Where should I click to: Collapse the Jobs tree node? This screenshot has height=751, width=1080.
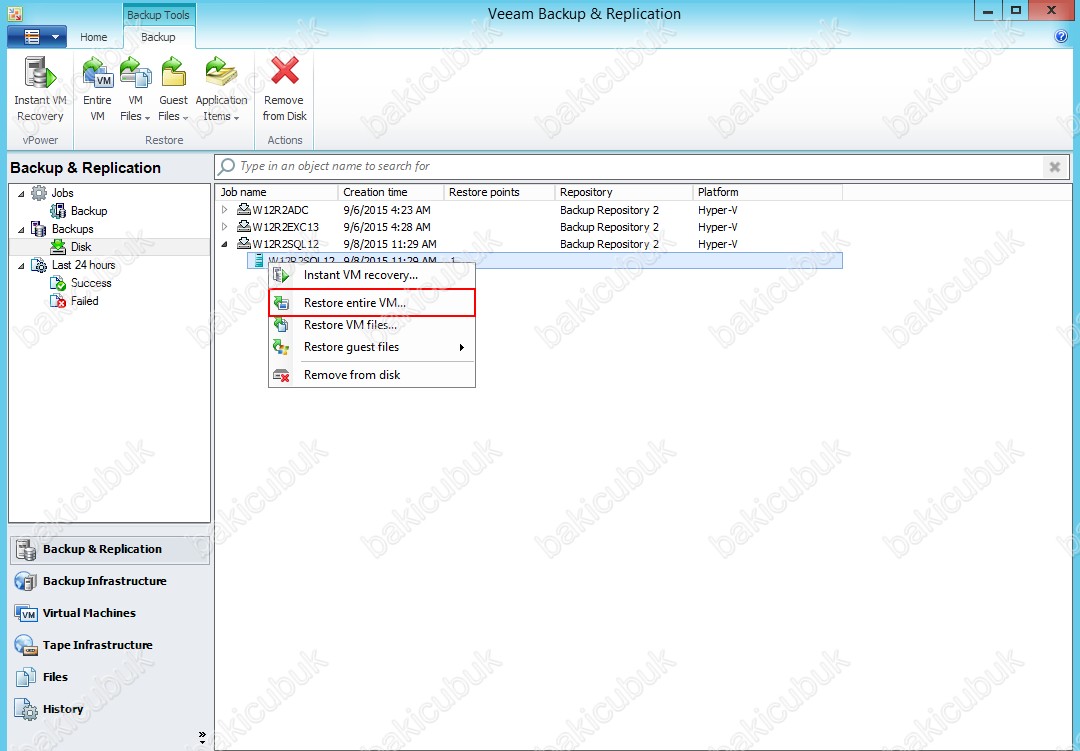(x=21, y=194)
